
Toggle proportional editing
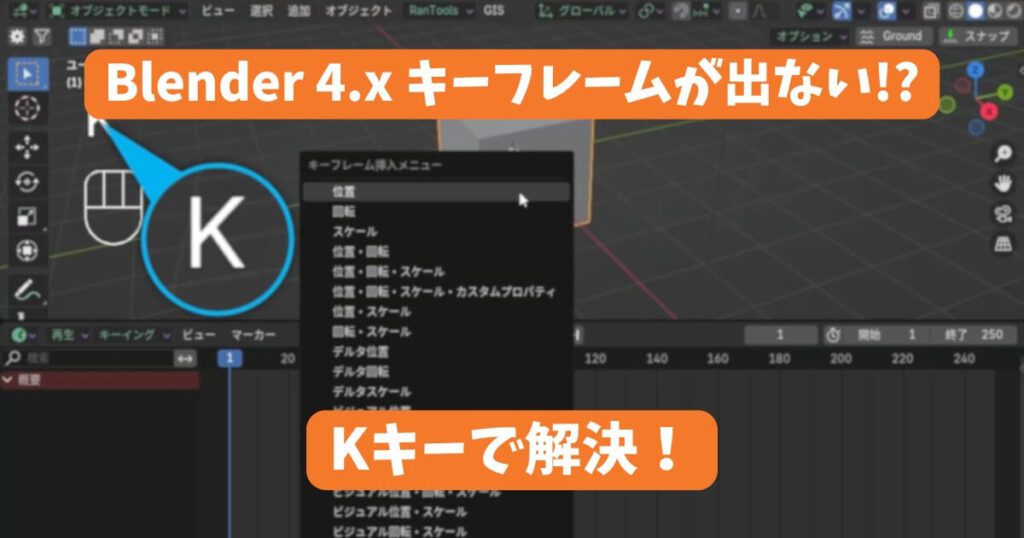[x=738, y=11]
